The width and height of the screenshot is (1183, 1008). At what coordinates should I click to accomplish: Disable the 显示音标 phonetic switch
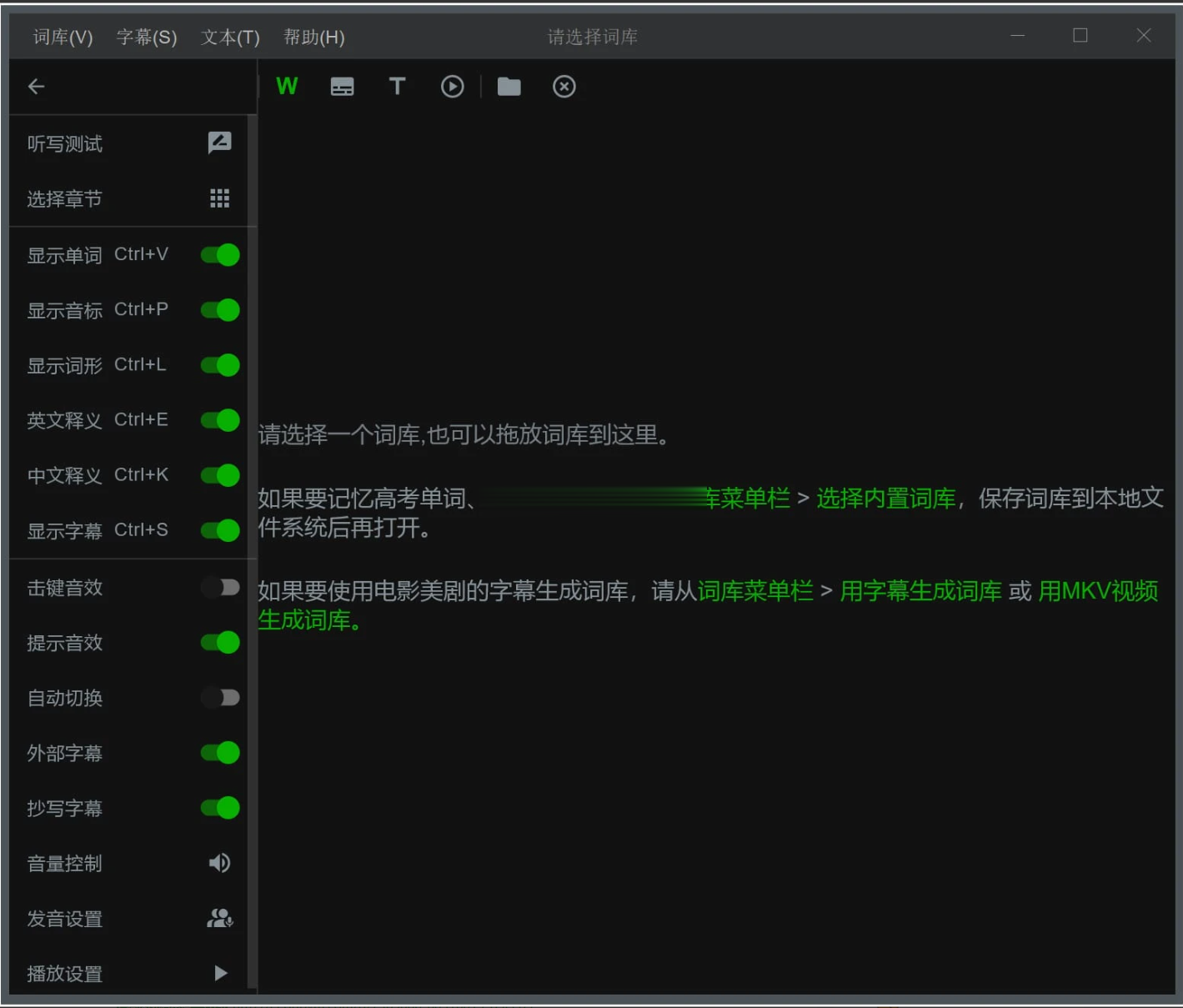click(x=220, y=310)
